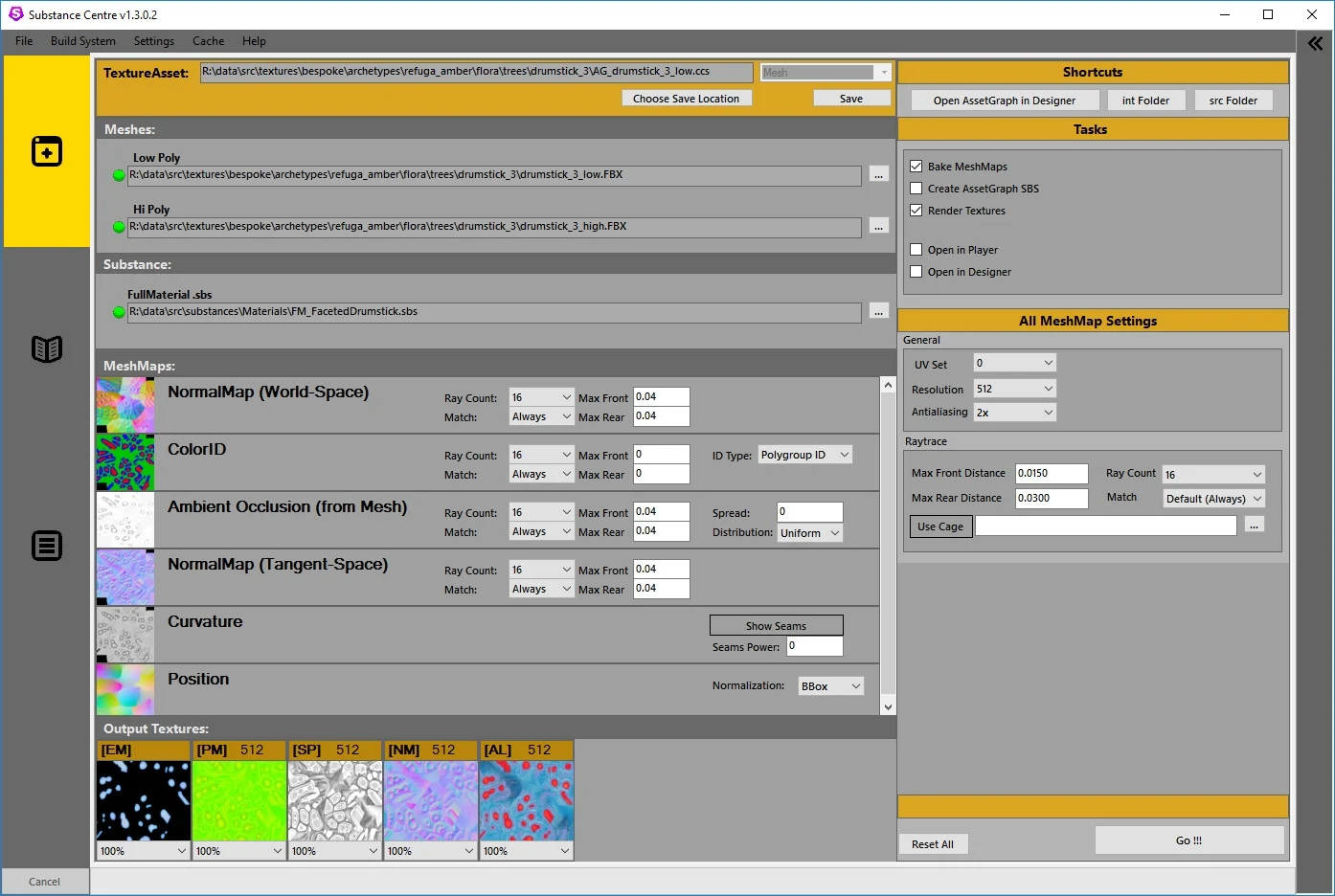1335x896 pixels.
Task: Open the Ambient Occlusion Distribution dropdown
Action: pos(810,533)
